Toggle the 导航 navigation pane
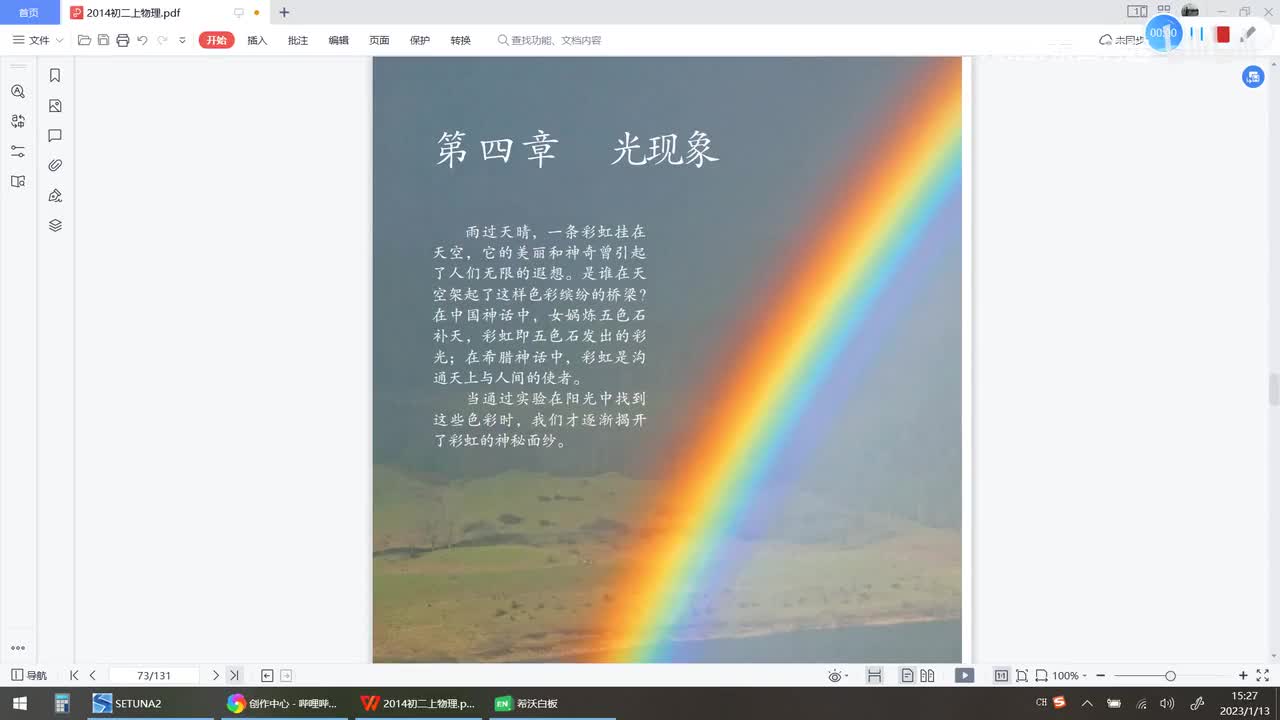Viewport: 1280px width, 720px height. (x=29, y=675)
